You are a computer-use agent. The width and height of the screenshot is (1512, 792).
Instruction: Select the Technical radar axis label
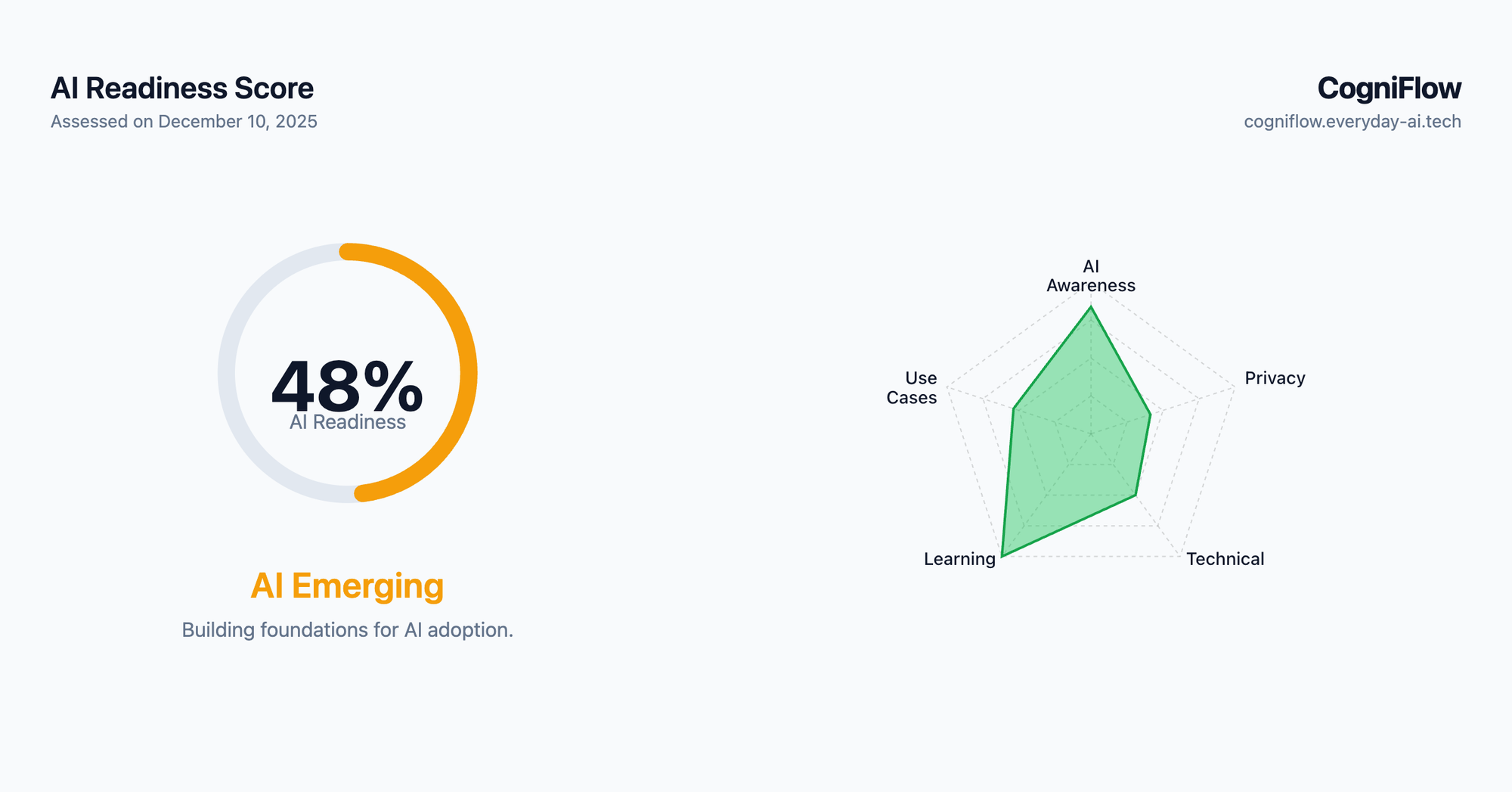click(x=1225, y=559)
